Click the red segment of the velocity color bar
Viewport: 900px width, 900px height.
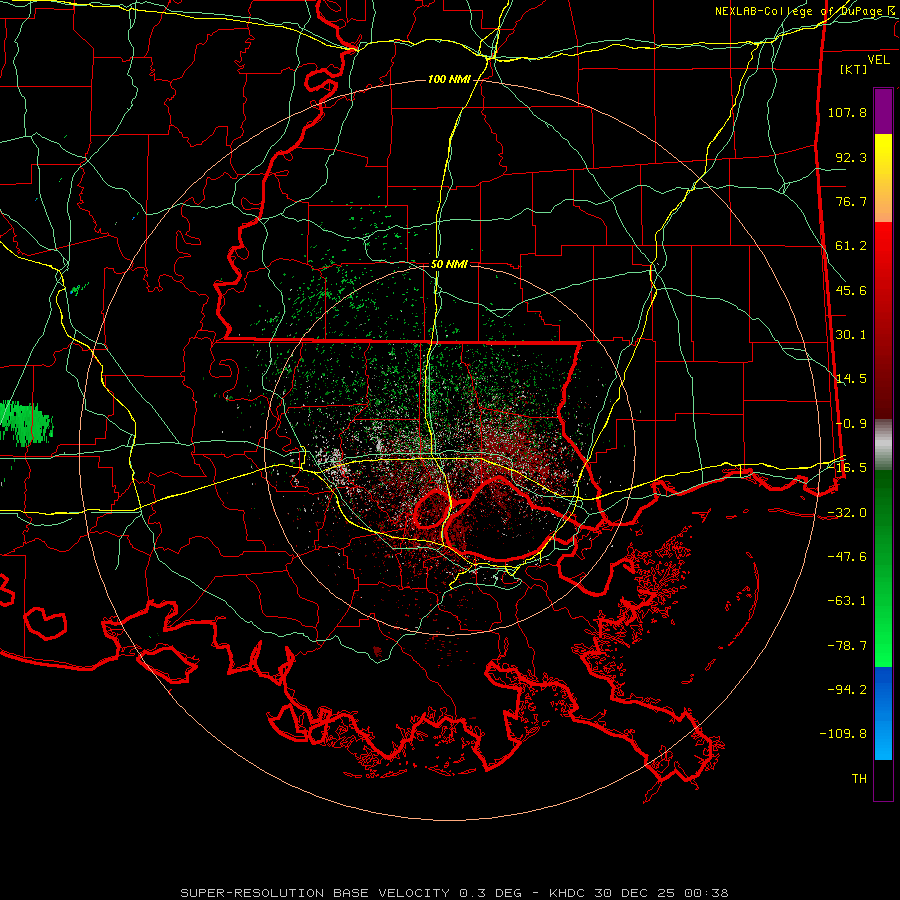(883, 320)
